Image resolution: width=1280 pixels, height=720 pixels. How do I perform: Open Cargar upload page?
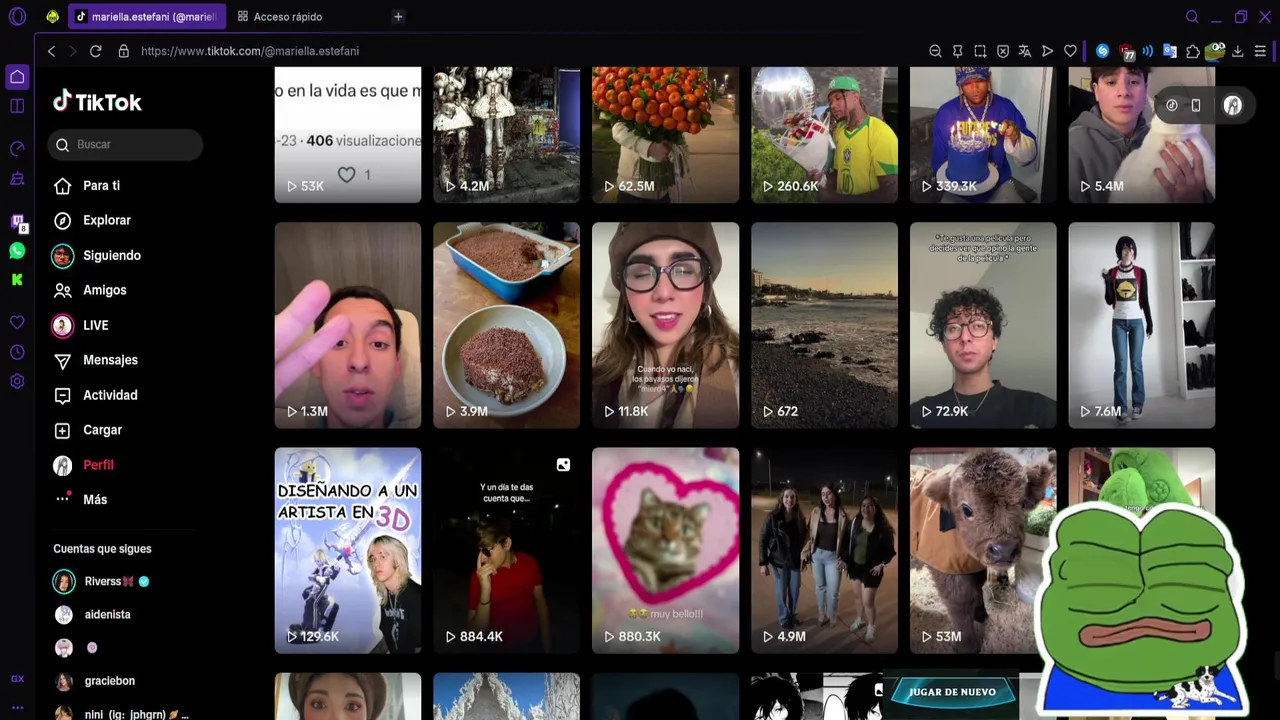pyautogui.click(x=102, y=430)
